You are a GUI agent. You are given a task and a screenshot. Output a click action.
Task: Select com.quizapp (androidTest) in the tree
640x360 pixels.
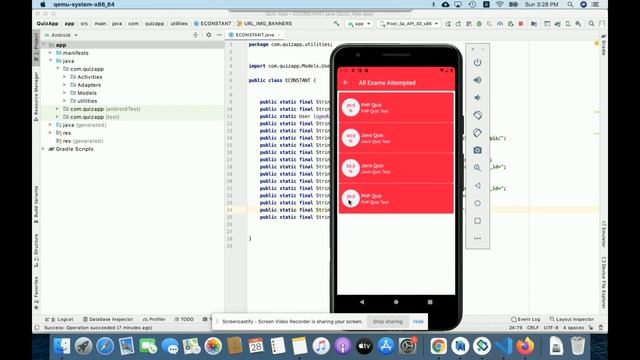point(105,109)
